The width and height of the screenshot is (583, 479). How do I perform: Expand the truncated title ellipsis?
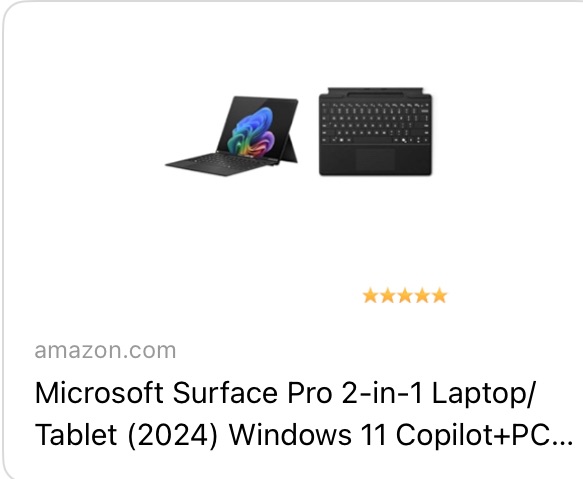561,443
